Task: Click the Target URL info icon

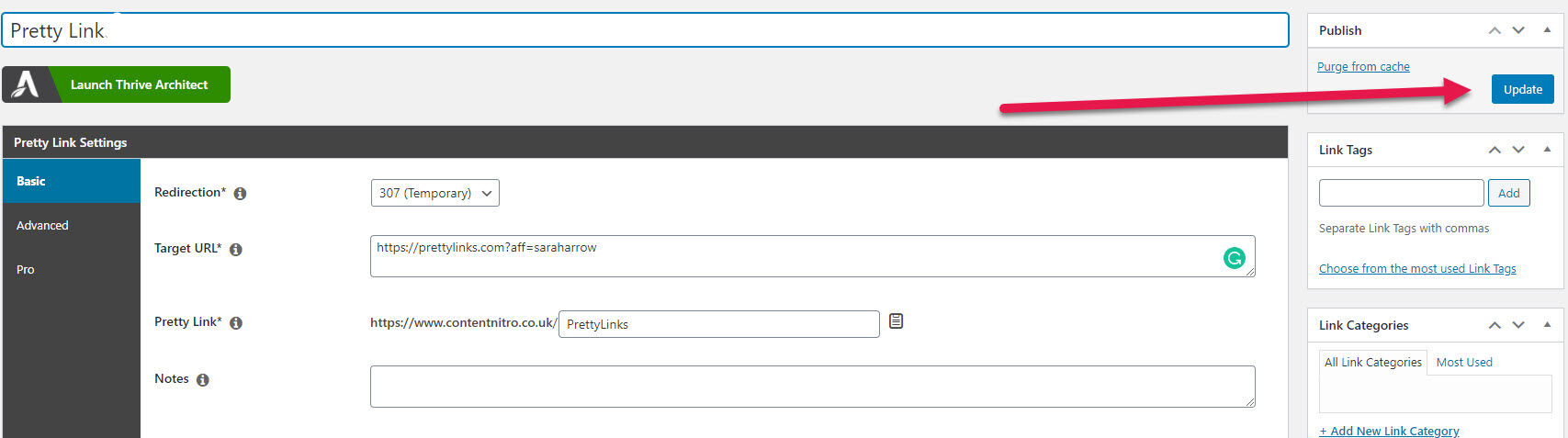Action: [236, 250]
